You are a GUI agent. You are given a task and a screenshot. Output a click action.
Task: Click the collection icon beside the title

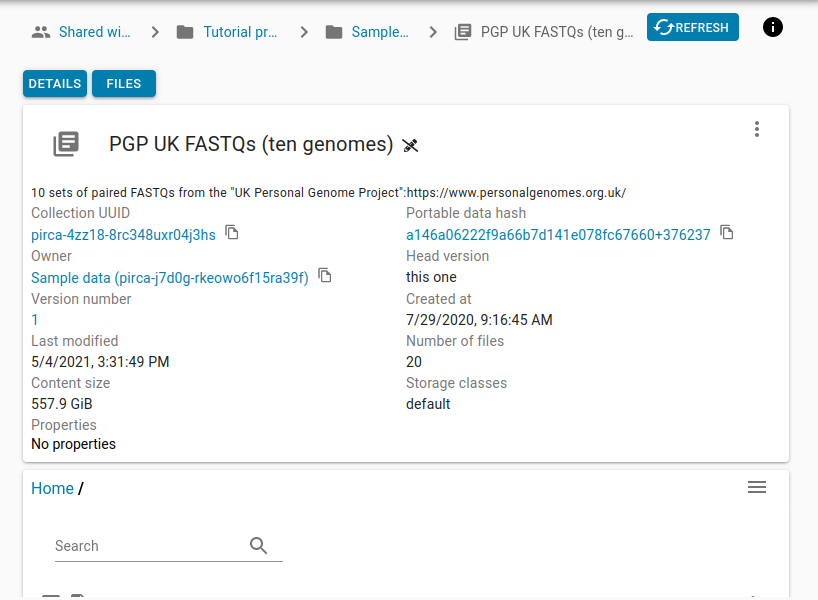tap(66, 144)
